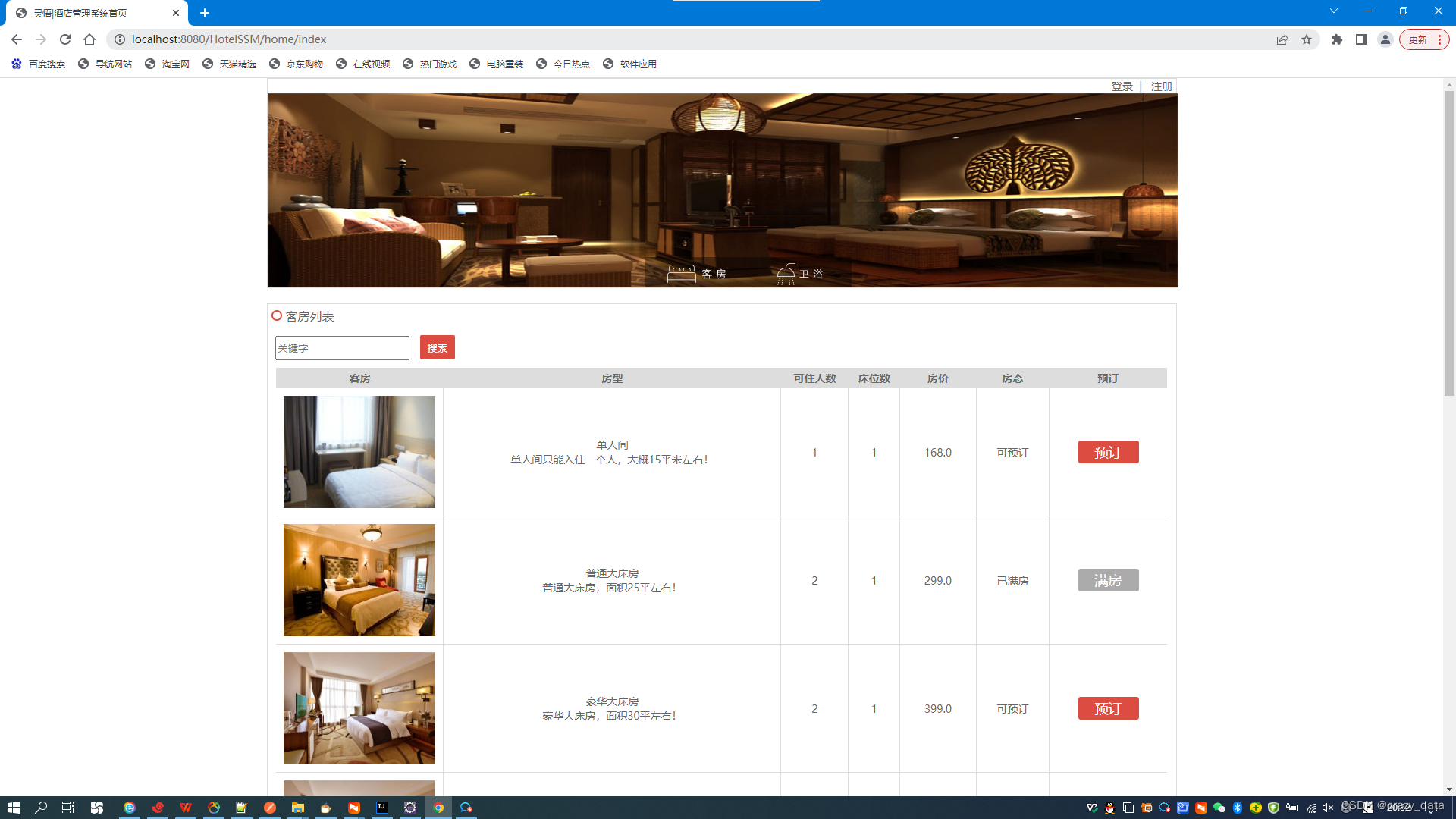Open Windows taskbar search
1456x819 pixels.
[x=41, y=808]
